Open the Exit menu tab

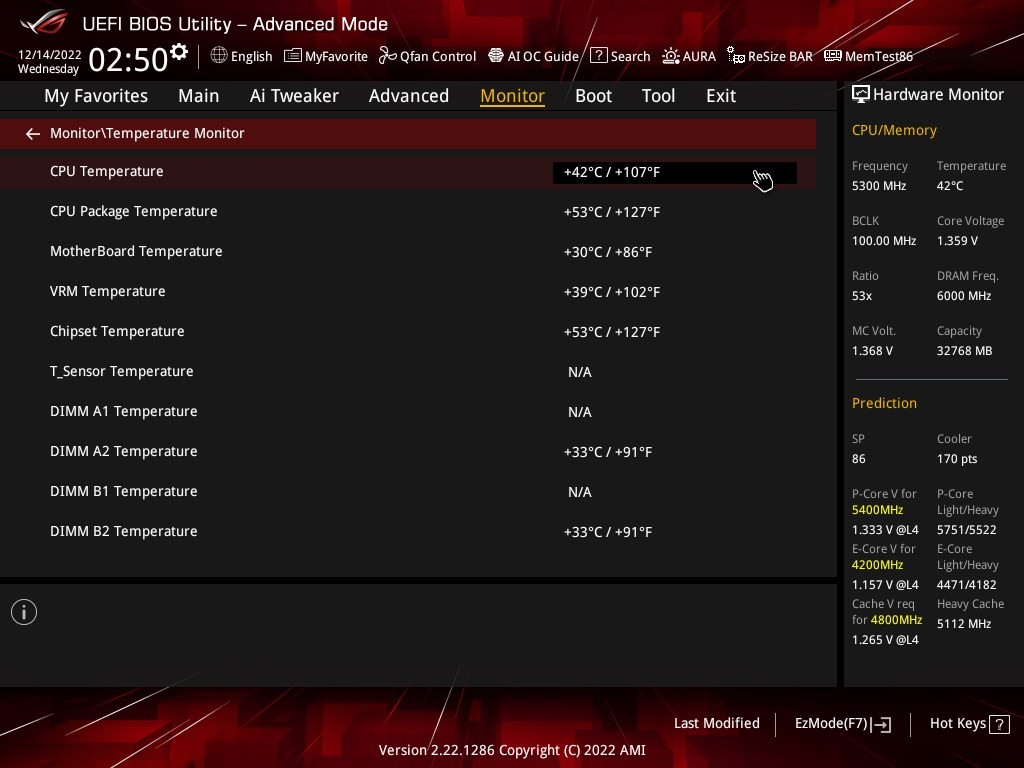[x=720, y=96]
